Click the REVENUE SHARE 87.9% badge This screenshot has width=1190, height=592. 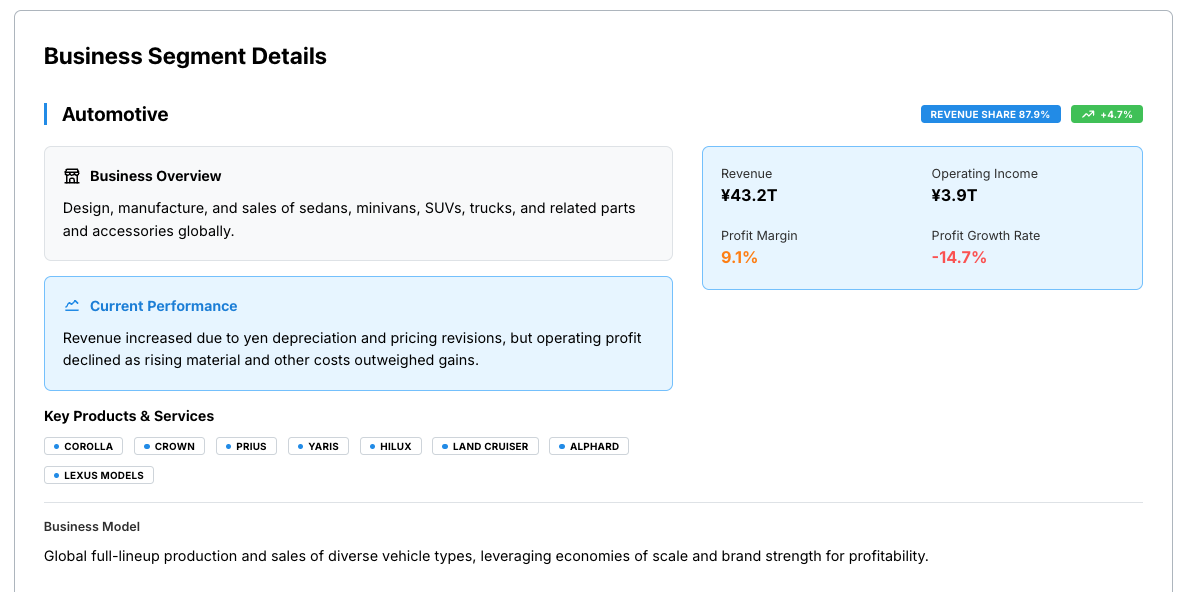click(x=990, y=115)
